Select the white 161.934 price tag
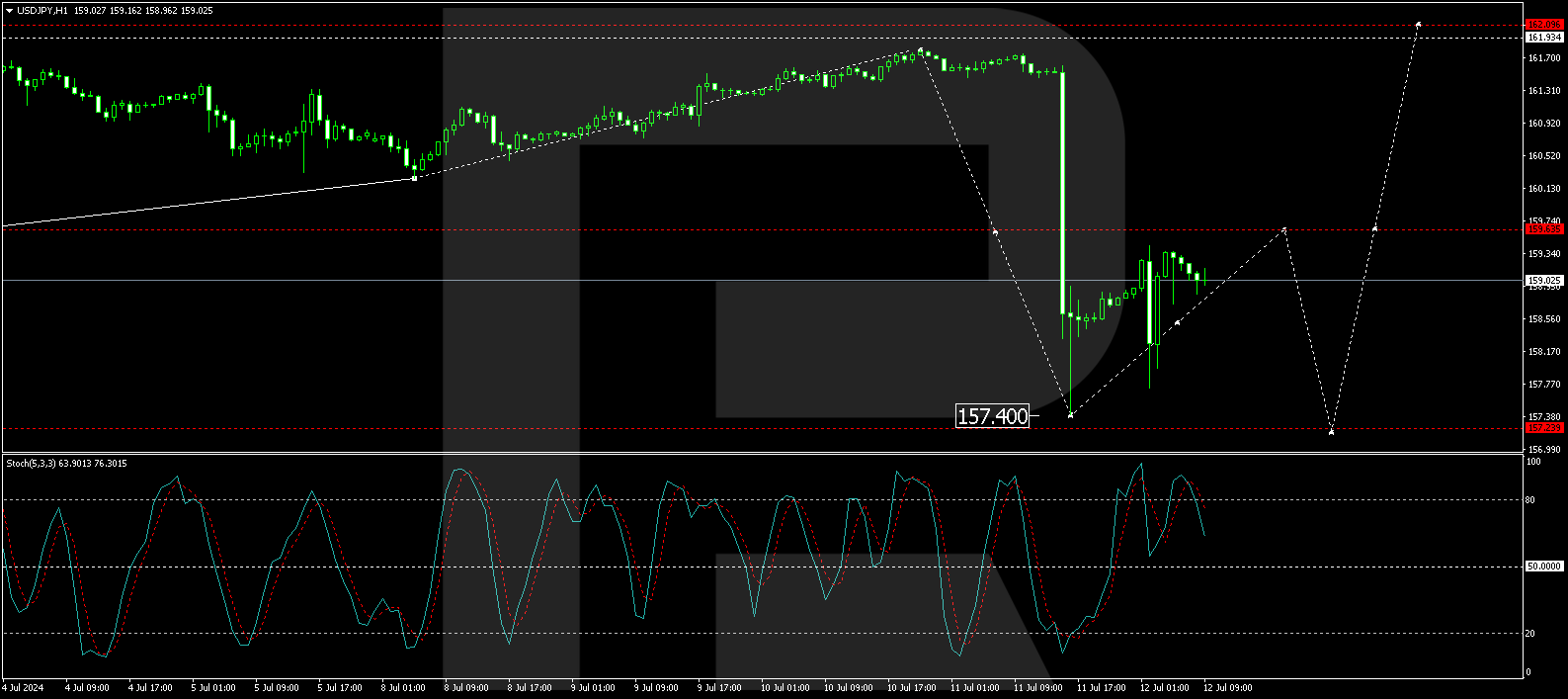Viewport: 1568px width, 699px height. (1544, 38)
